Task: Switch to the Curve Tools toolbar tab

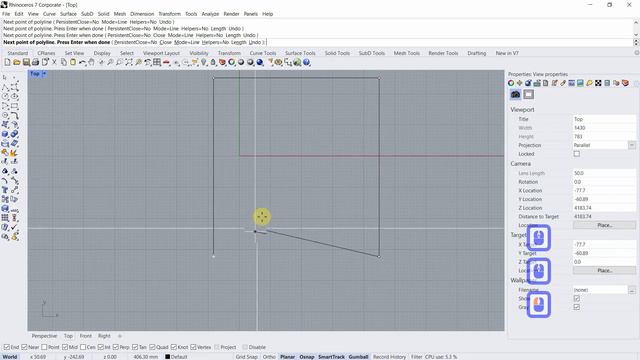Action: (x=263, y=53)
